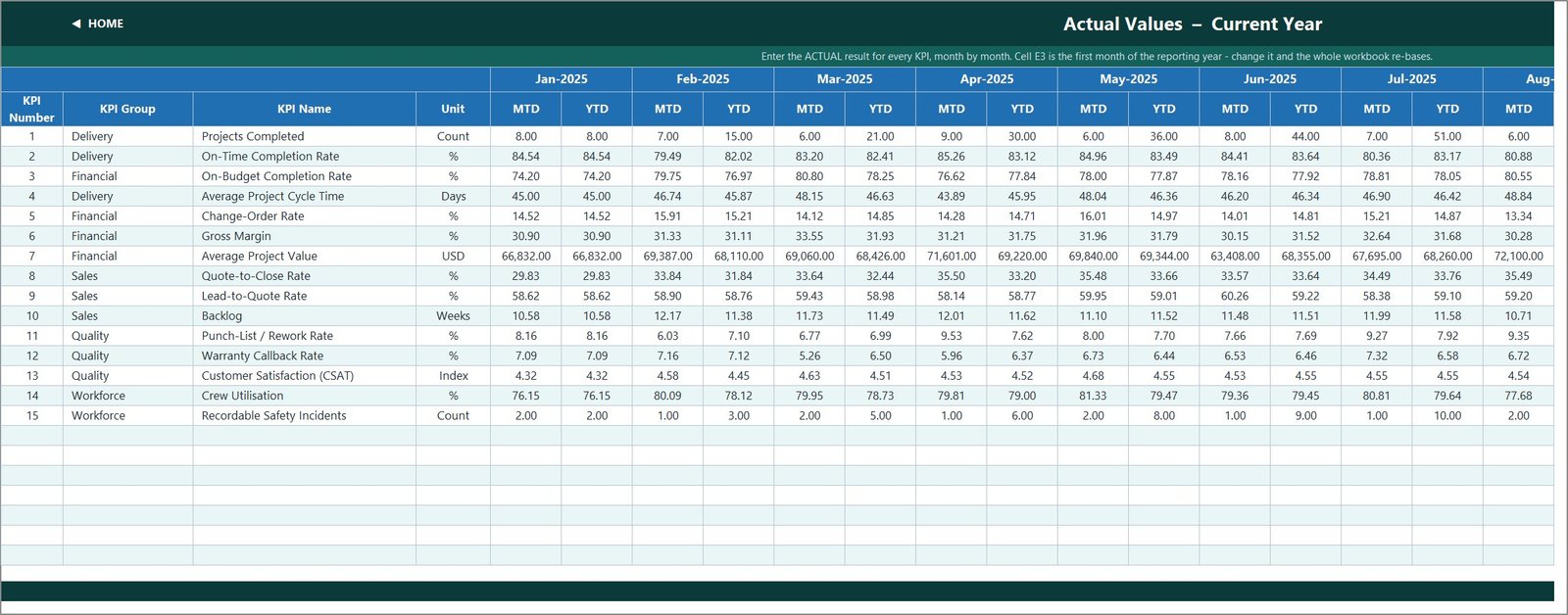
Task: Select the Warranty Callback Rate May-2025 MTD value
Action: [x=1093, y=356]
